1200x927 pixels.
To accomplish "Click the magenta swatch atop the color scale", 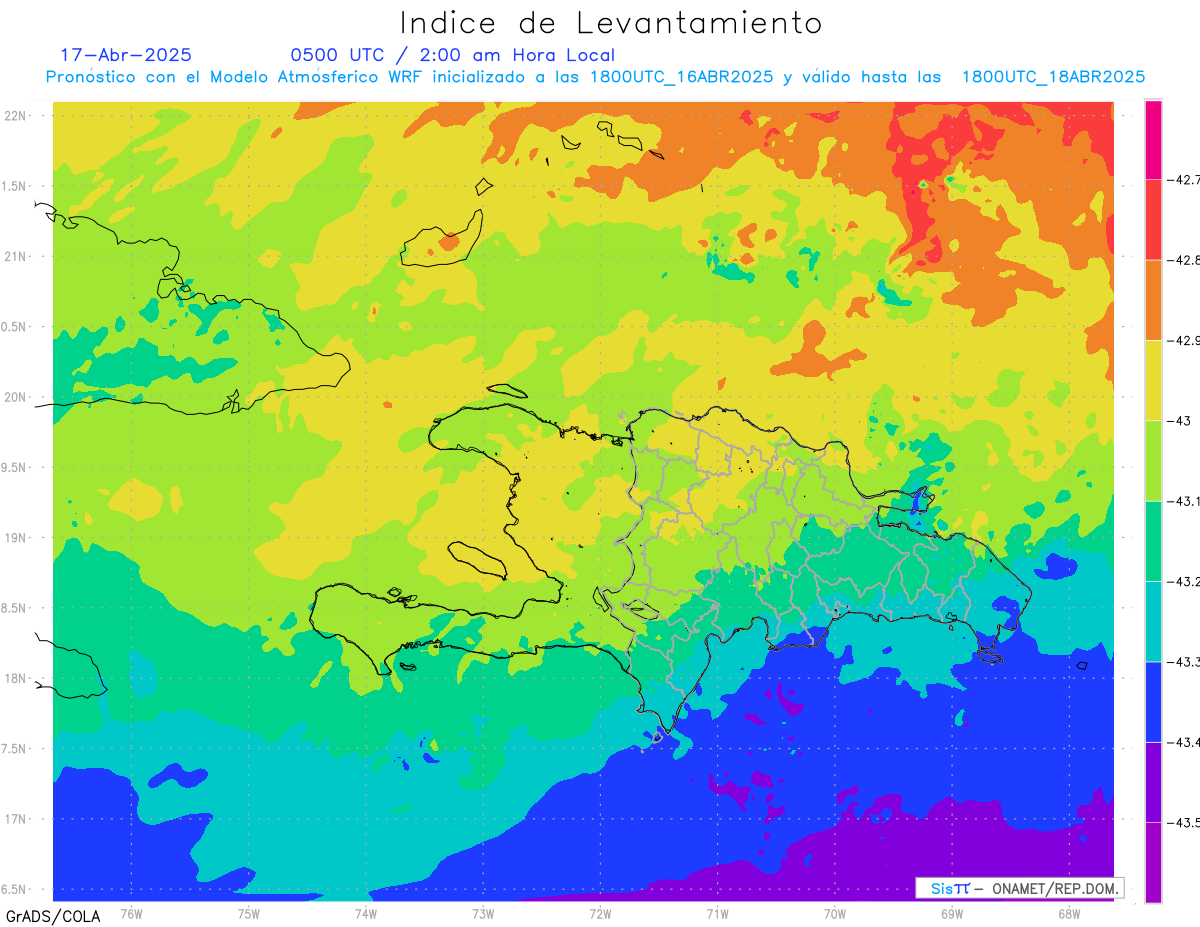I will [x=1153, y=140].
